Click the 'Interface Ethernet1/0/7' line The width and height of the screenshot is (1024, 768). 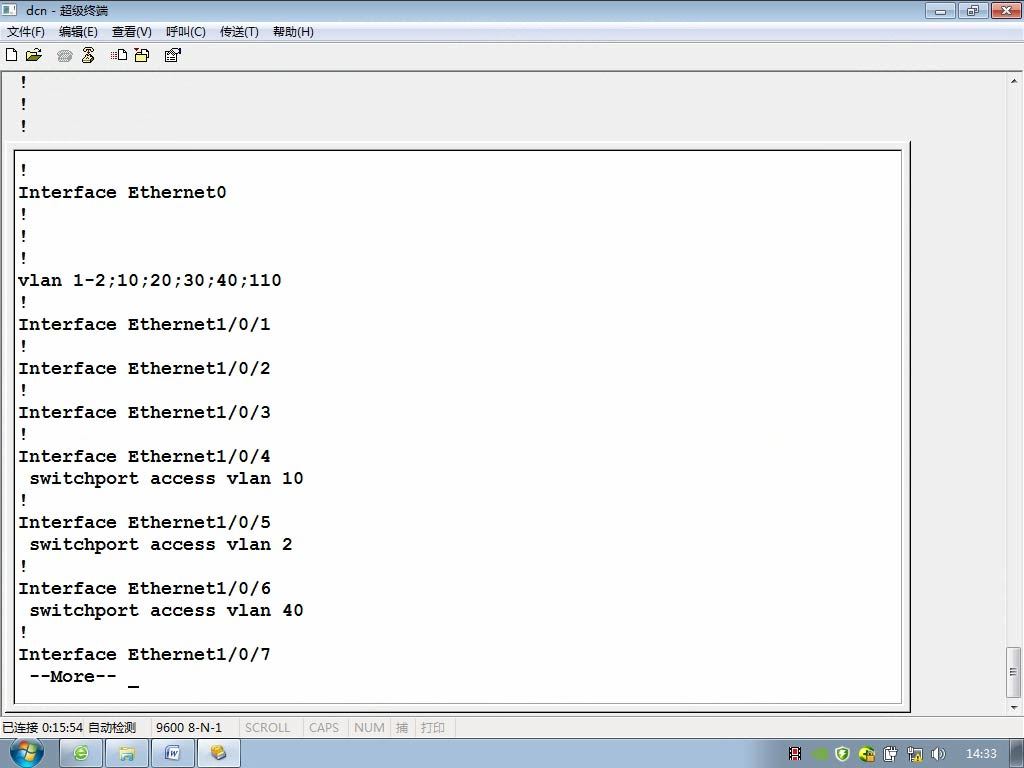(144, 654)
